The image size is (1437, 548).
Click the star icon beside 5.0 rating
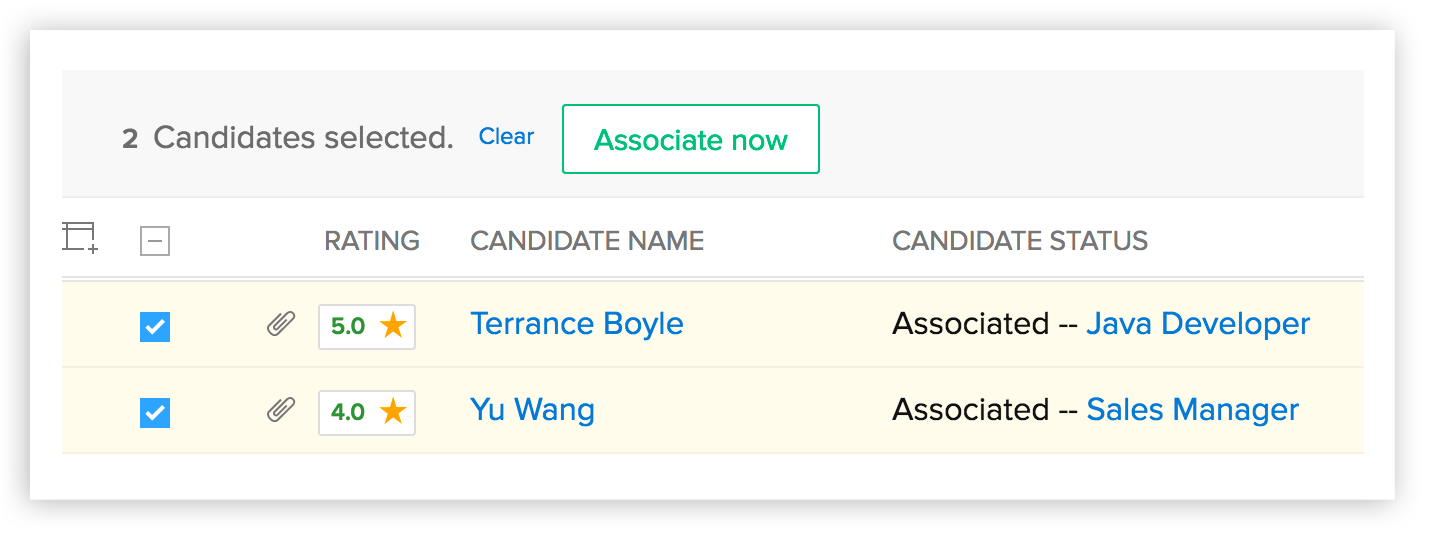pos(393,326)
